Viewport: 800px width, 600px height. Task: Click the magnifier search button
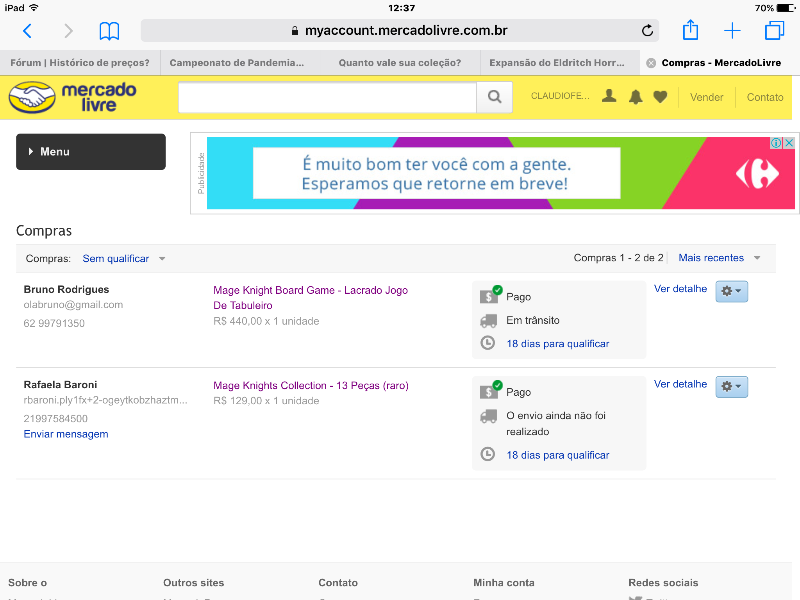494,97
